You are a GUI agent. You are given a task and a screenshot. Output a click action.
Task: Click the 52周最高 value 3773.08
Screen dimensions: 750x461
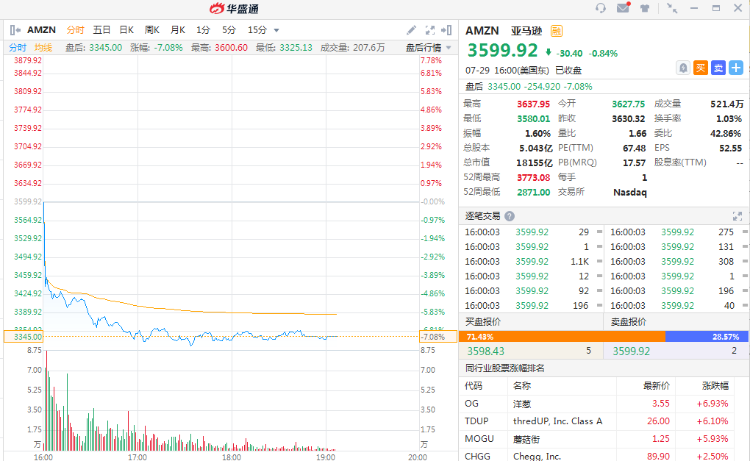pyautogui.click(x=533, y=177)
